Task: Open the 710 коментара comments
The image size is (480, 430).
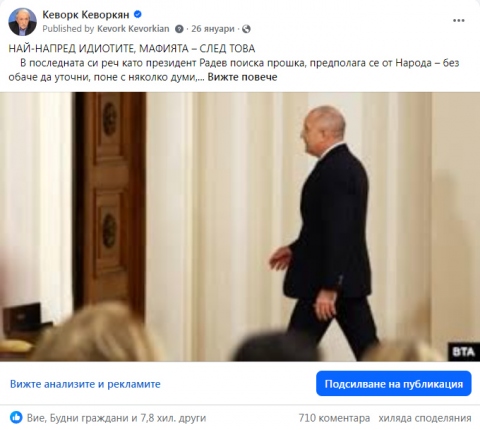Action: (334, 418)
